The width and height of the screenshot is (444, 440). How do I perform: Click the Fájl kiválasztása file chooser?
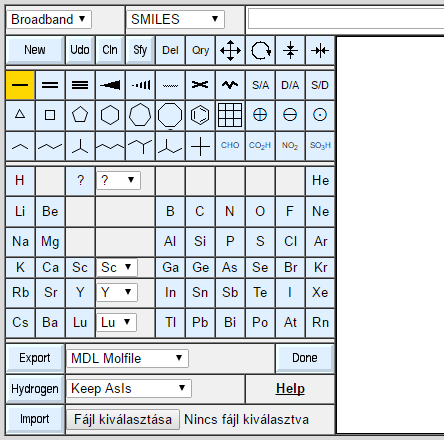tap(123, 419)
